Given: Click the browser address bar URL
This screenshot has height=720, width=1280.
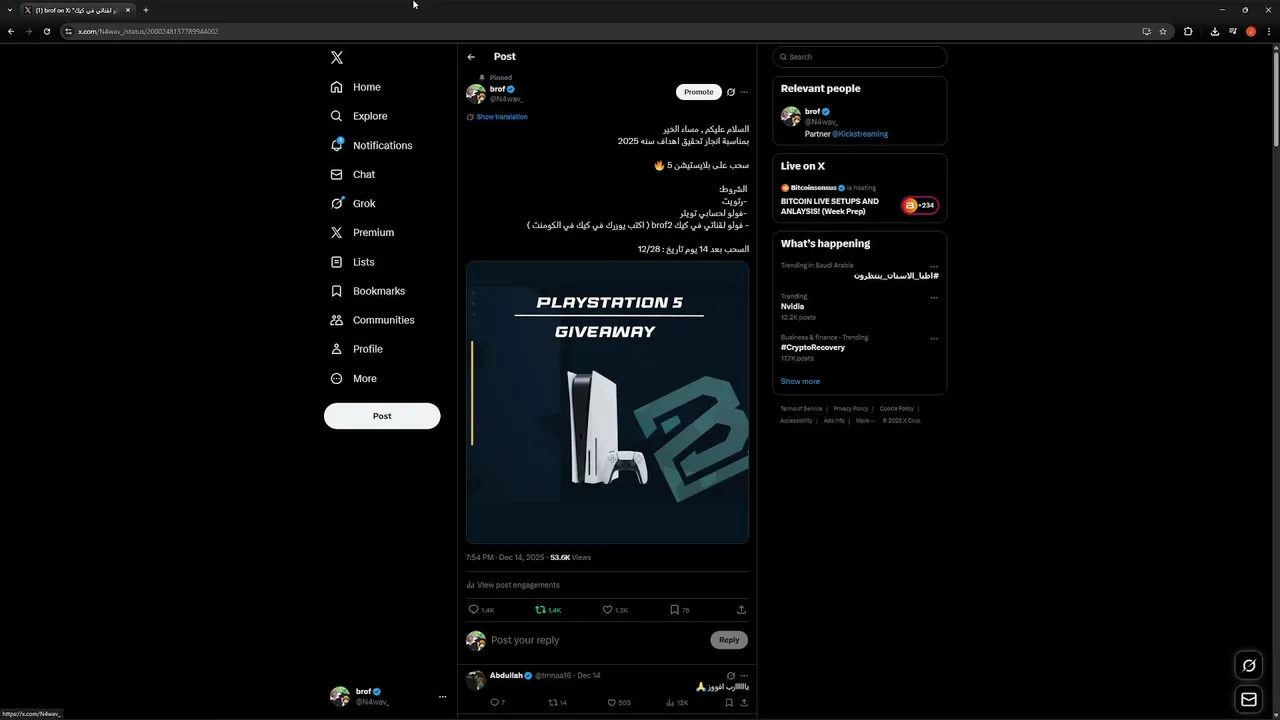Looking at the screenshot, I should 148,31.
